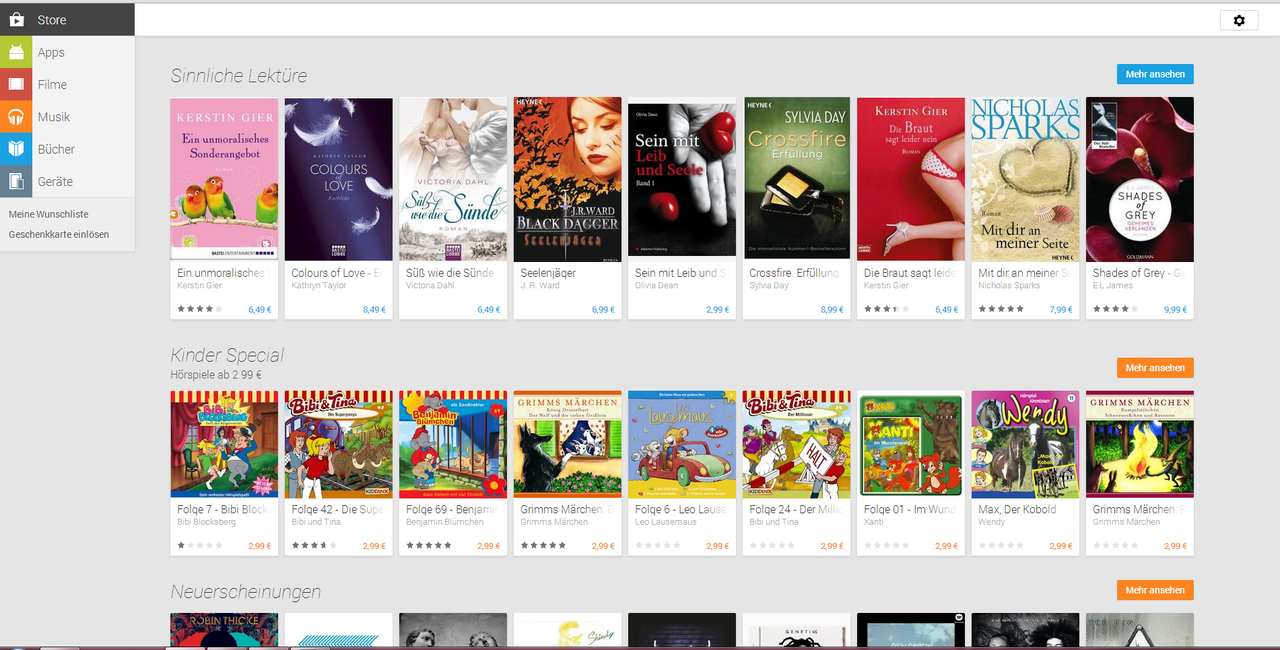Open settings with the gear icon
This screenshot has height=650, width=1280.
(1239, 20)
